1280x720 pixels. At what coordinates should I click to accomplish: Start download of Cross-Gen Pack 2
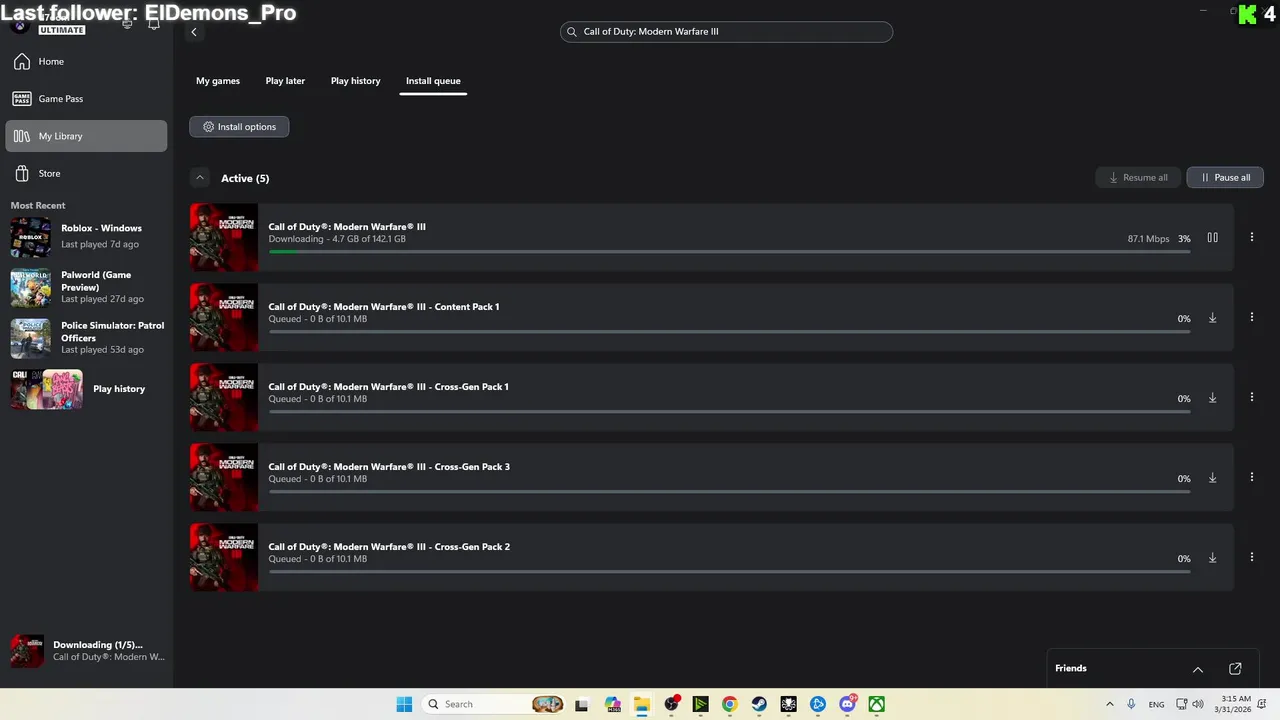pos(1212,558)
